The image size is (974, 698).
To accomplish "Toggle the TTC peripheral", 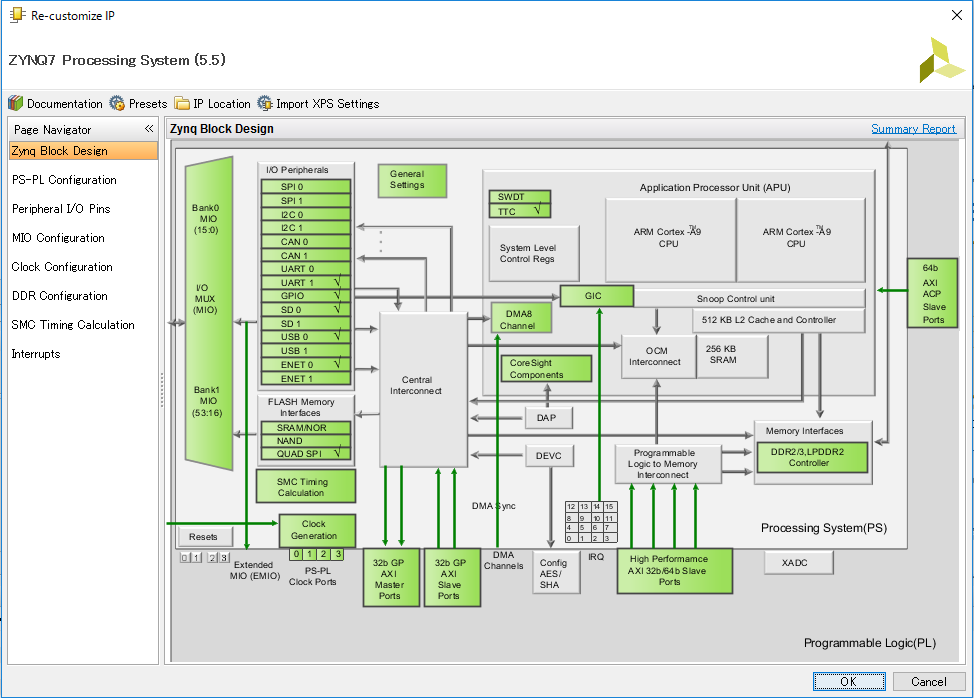I will pos(519,210).
